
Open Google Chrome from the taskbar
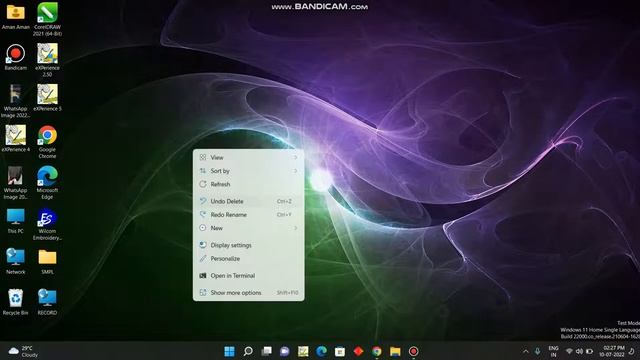coord(377,351)
